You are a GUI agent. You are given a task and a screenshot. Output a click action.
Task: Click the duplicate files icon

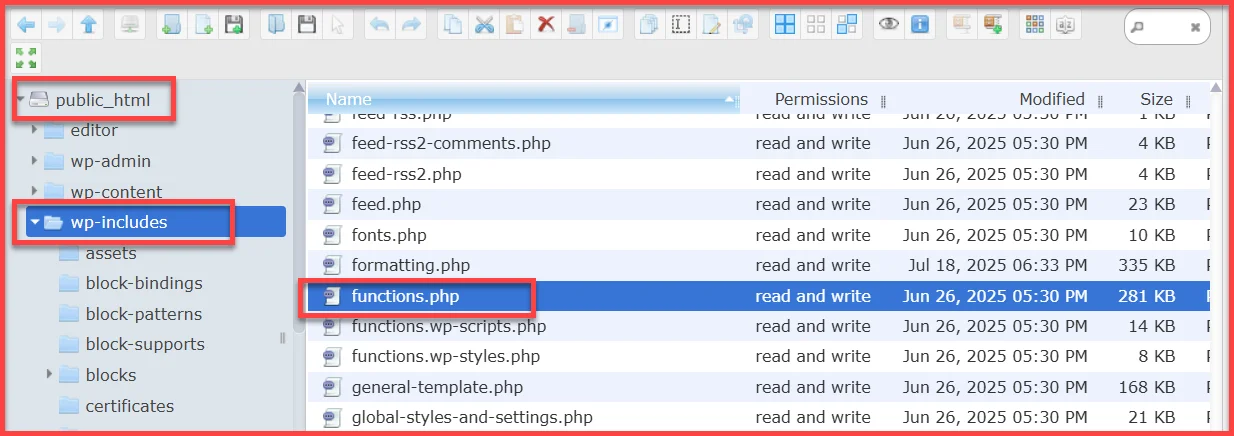(649, 24)
